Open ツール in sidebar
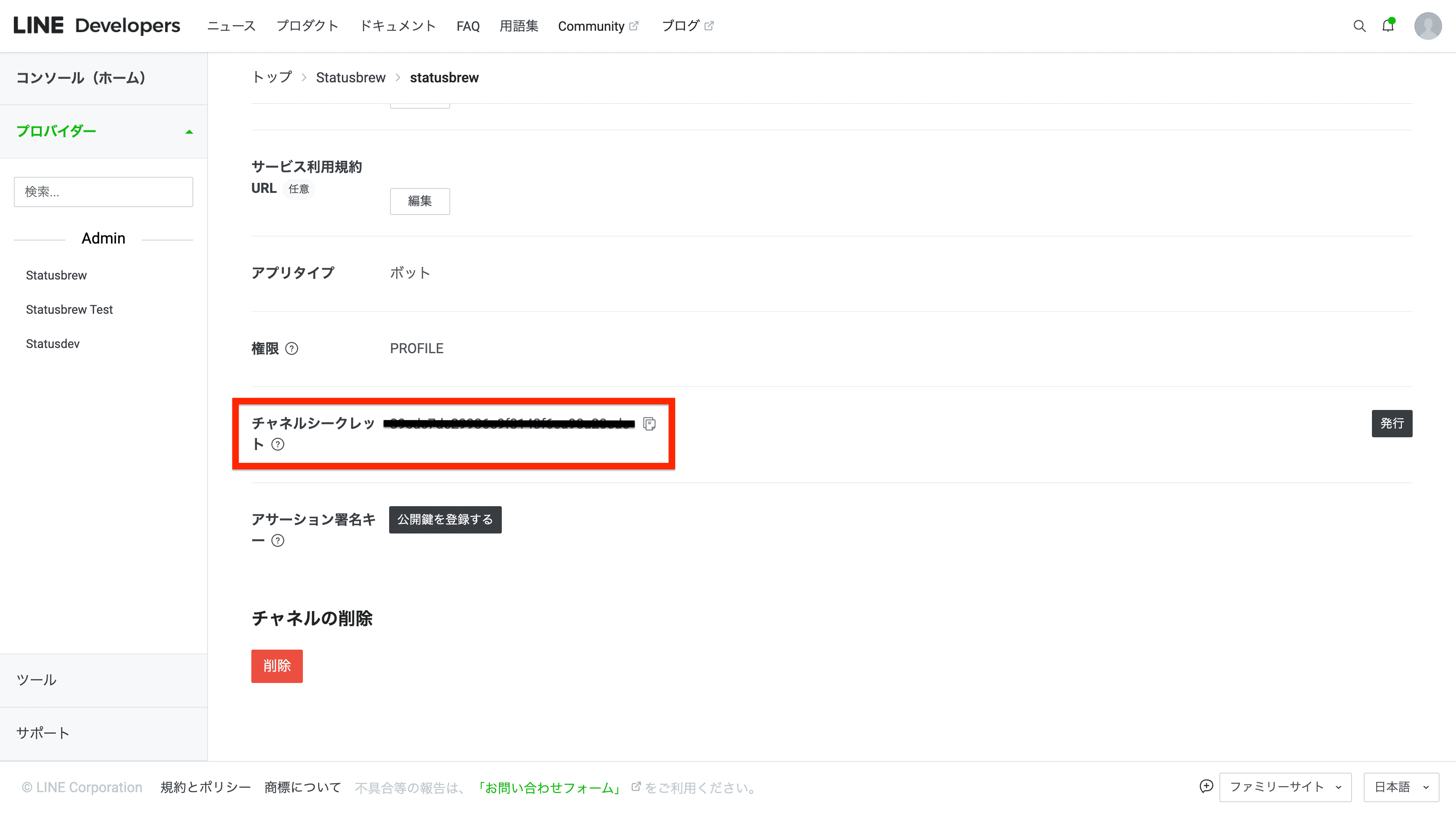This screenshot has width=1456, height=813. tap(104, 680)
